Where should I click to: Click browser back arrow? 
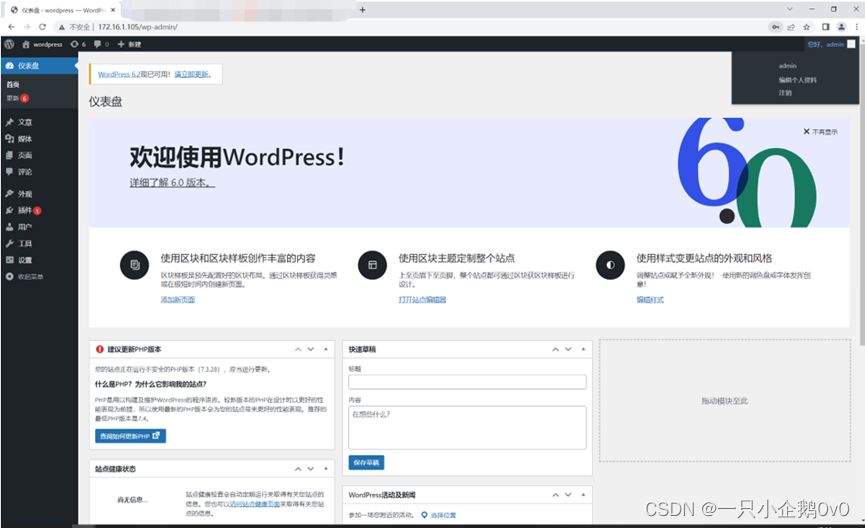pos(12,26)
